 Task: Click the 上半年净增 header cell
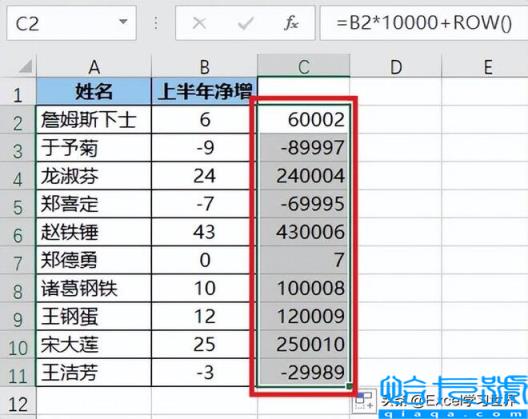pos(204,92)
